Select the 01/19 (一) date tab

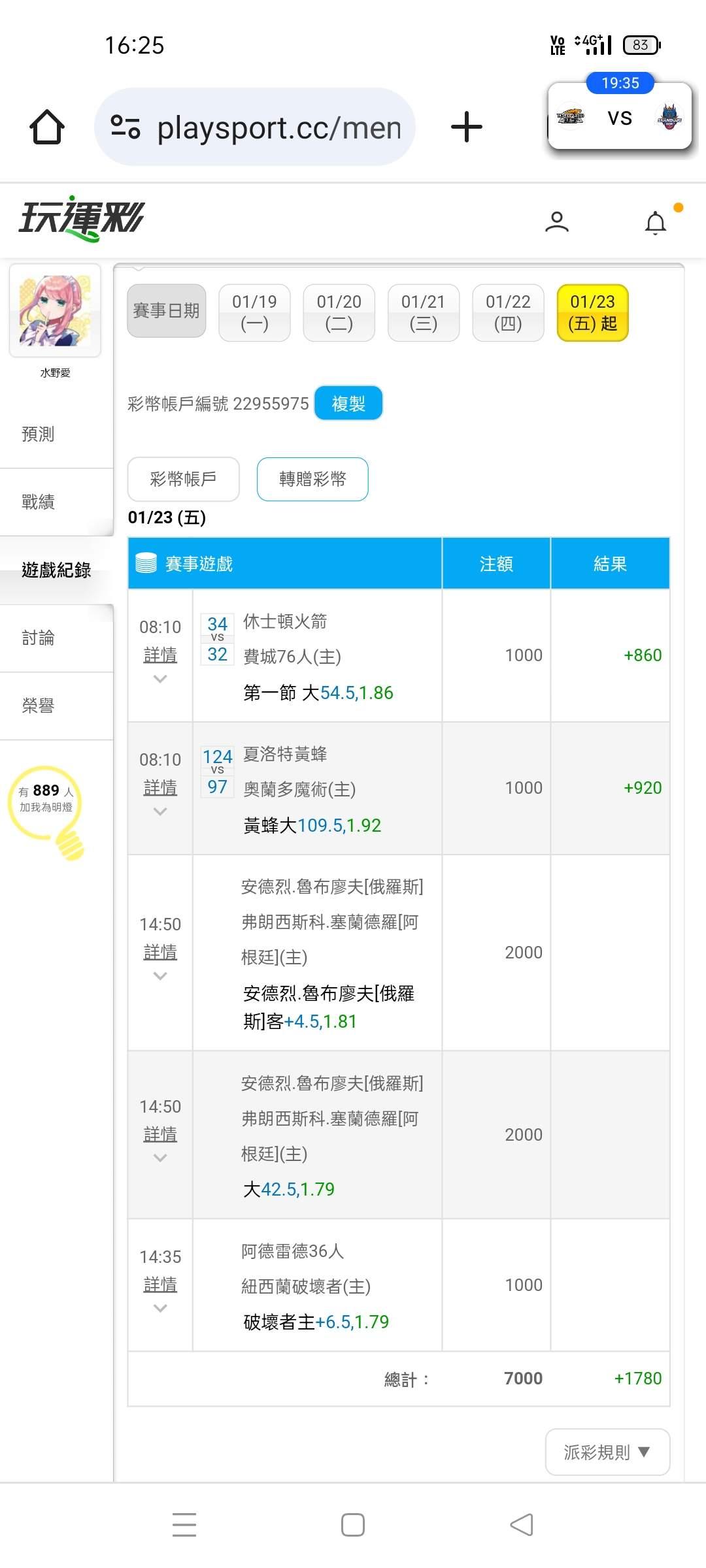(254, 312)
